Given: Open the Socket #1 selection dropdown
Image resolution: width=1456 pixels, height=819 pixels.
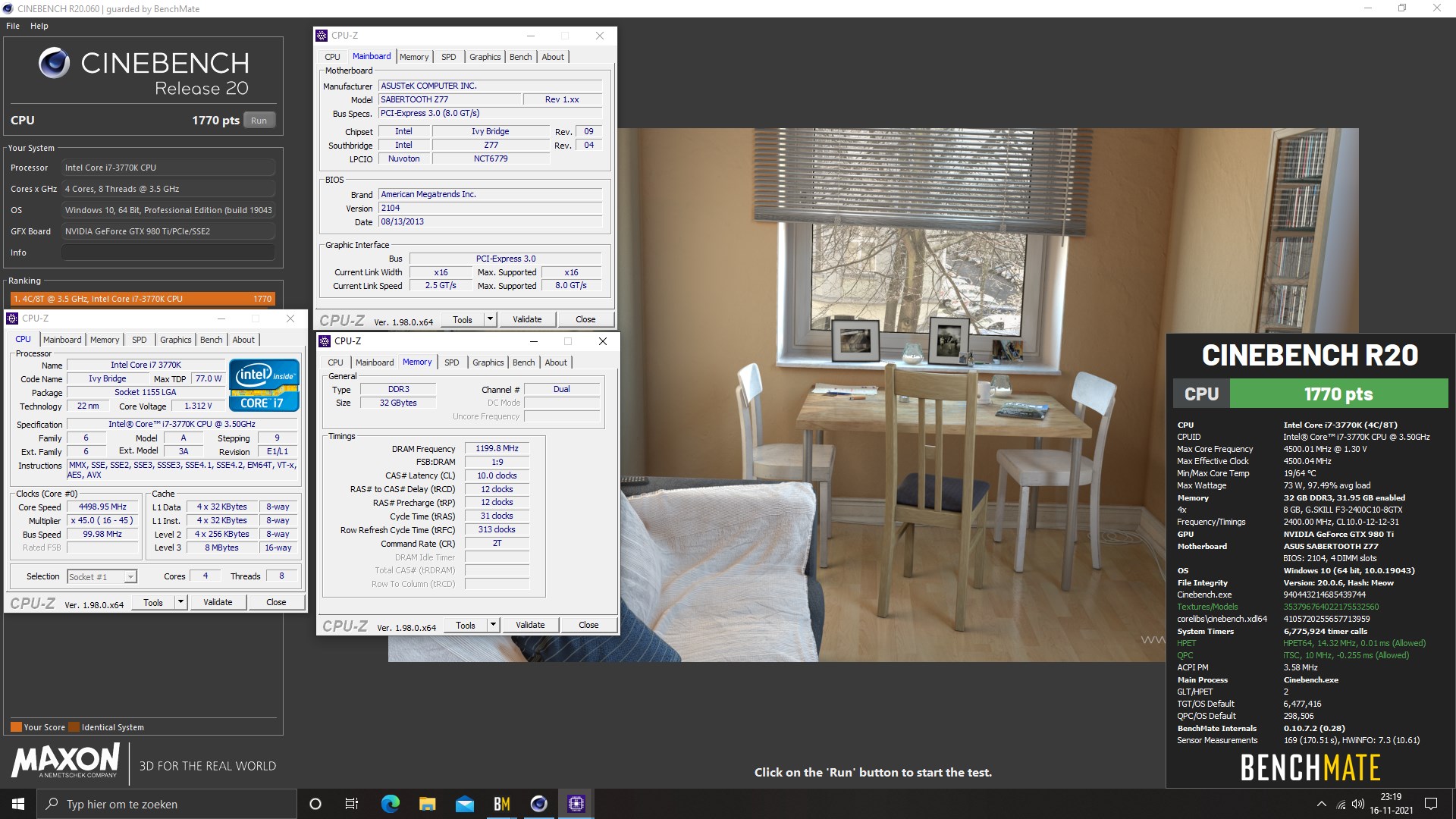Looking at the screenshot, I should pyautogui.click(x=102, y=577).
